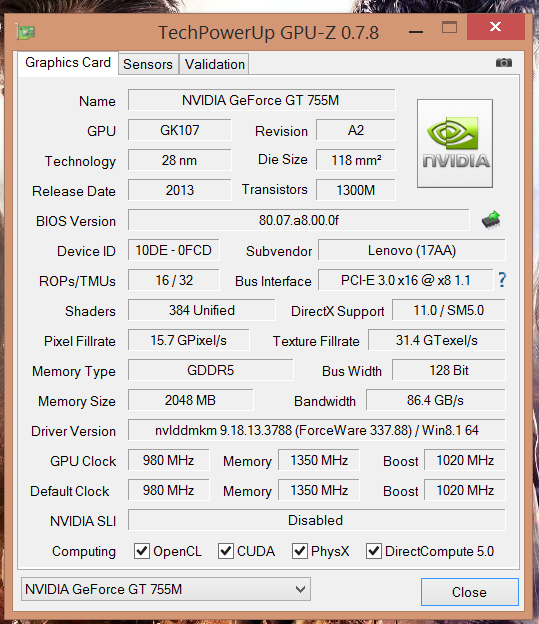This screenshot has height=624, width=539.
Task: Toggle the PhysX checkbox
Action: 300,551
